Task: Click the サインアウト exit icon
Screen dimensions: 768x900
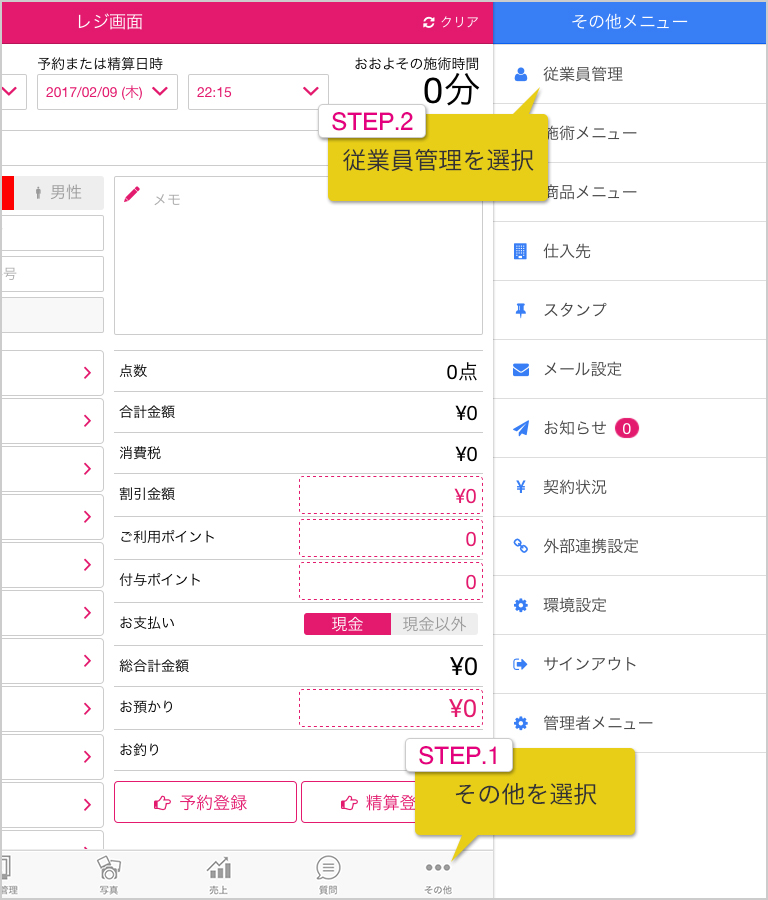Action: [x=520, y=664]
